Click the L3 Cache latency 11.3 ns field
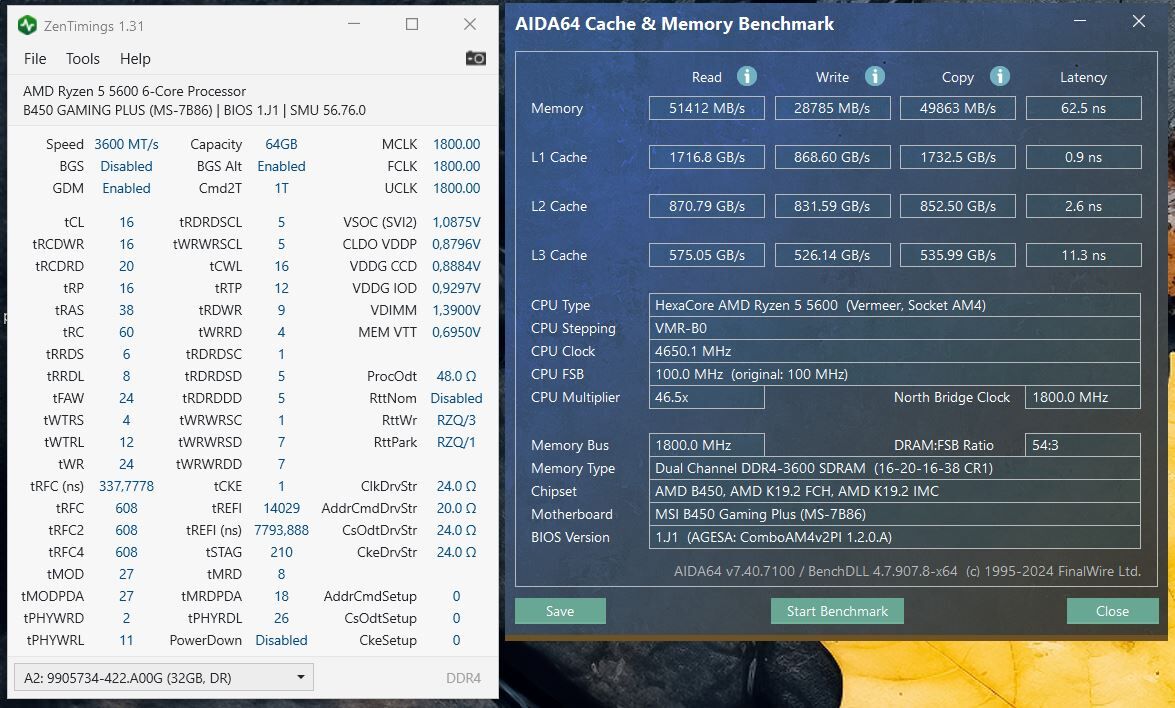The width and height of the screenshot is (1175, 708). click(x=1084, y=255)
